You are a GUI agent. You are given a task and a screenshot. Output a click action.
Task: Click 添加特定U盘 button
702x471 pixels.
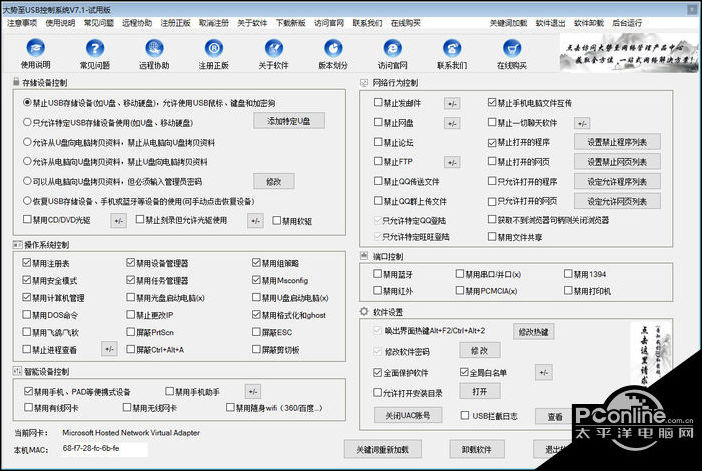289,121
